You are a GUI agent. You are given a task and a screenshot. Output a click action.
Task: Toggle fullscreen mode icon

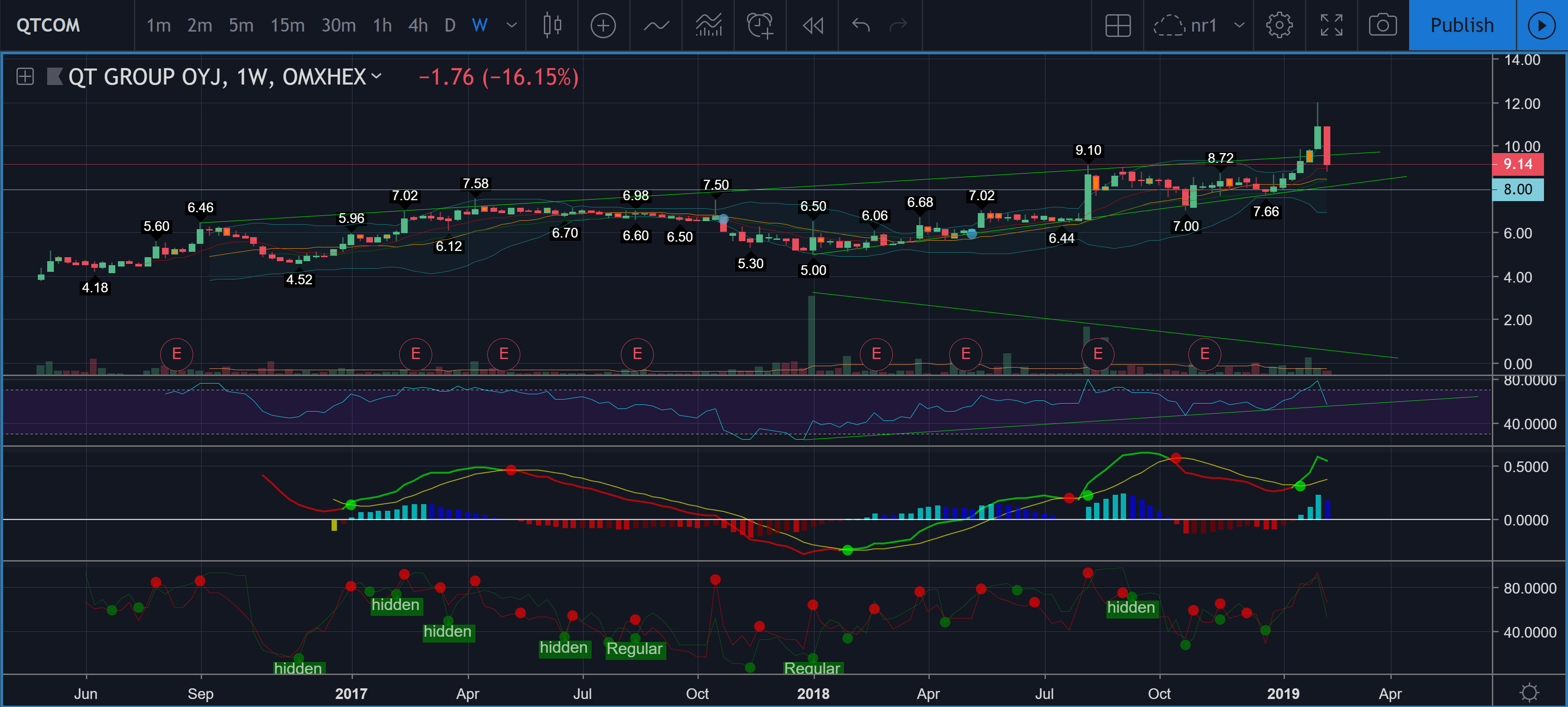click(1331, 25)
